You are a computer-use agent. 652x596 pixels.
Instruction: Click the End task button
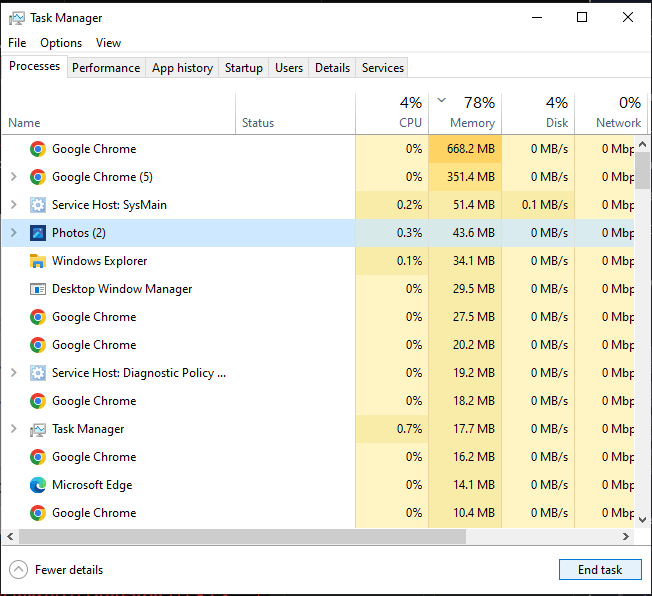600,570
